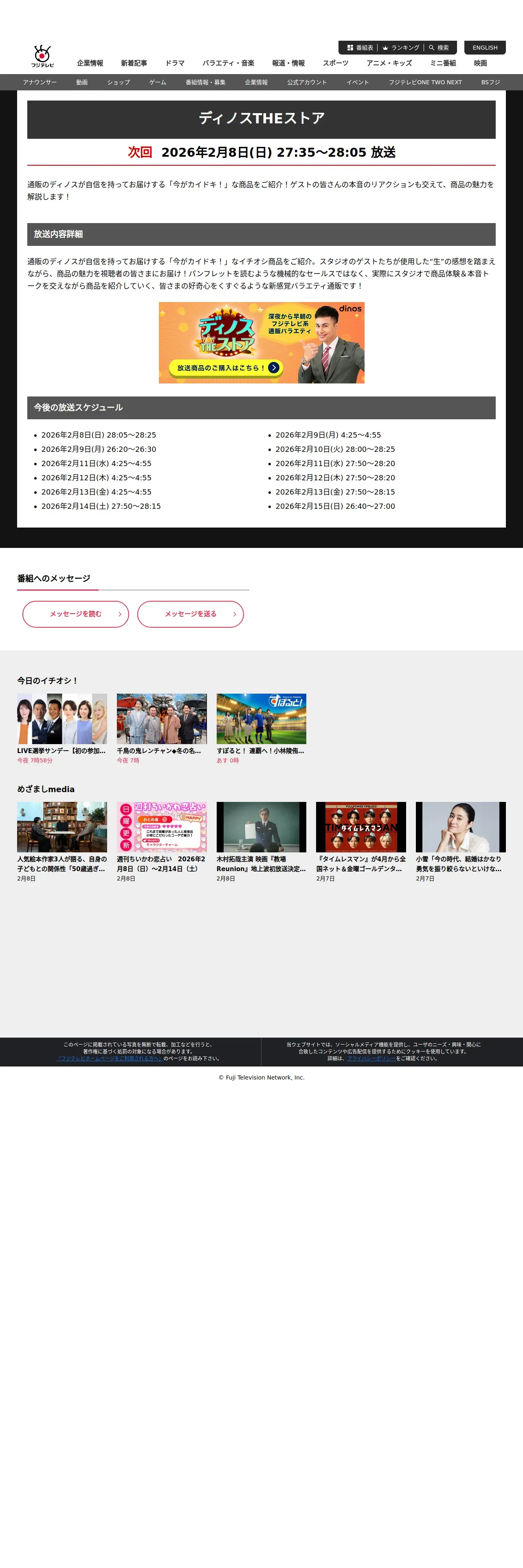This screenshot has height=1568, width=523.
Task: Select バラエティ・音楽 in the main menu
Action: [x=229, y=64]
